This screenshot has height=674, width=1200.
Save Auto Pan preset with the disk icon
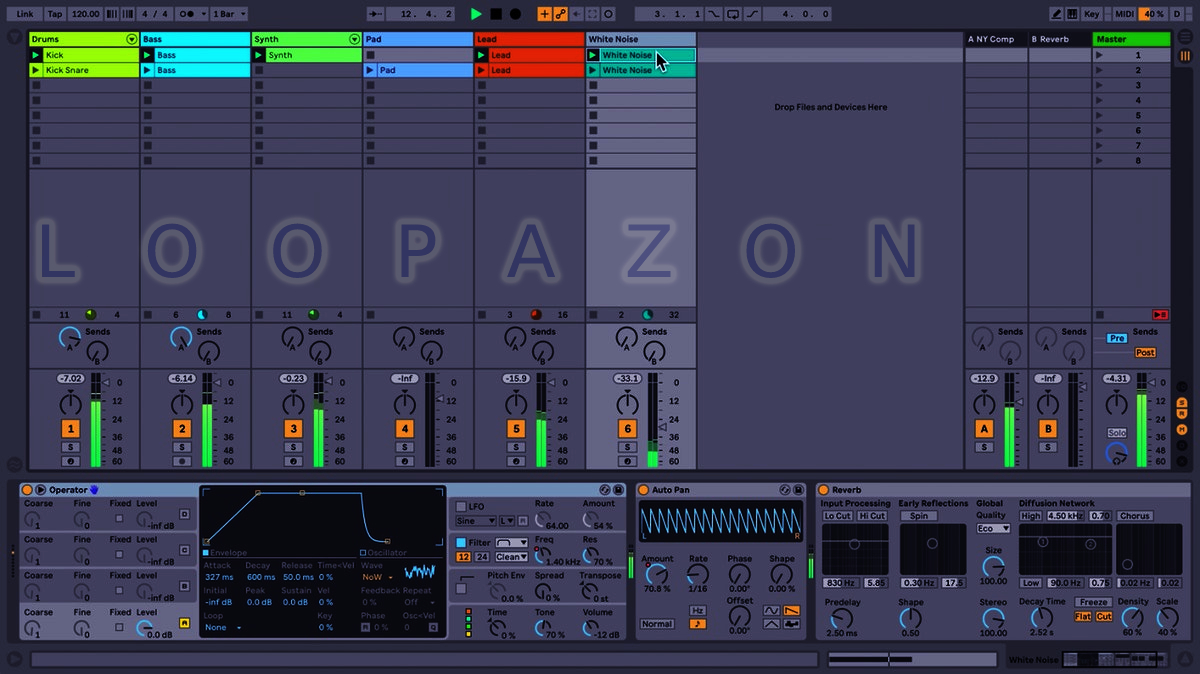click(799, 490)
